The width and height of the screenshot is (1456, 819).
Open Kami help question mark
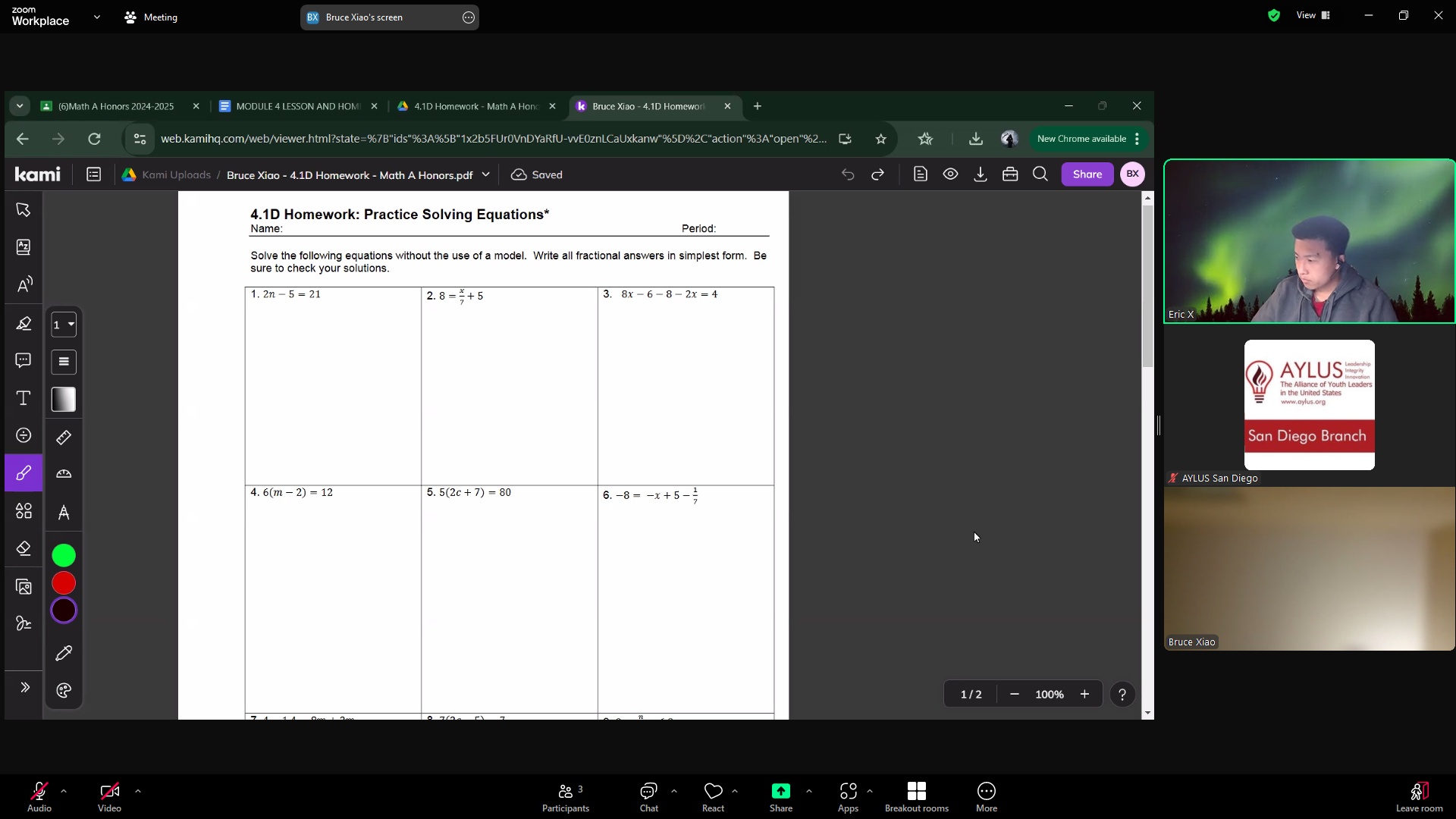1122,695
